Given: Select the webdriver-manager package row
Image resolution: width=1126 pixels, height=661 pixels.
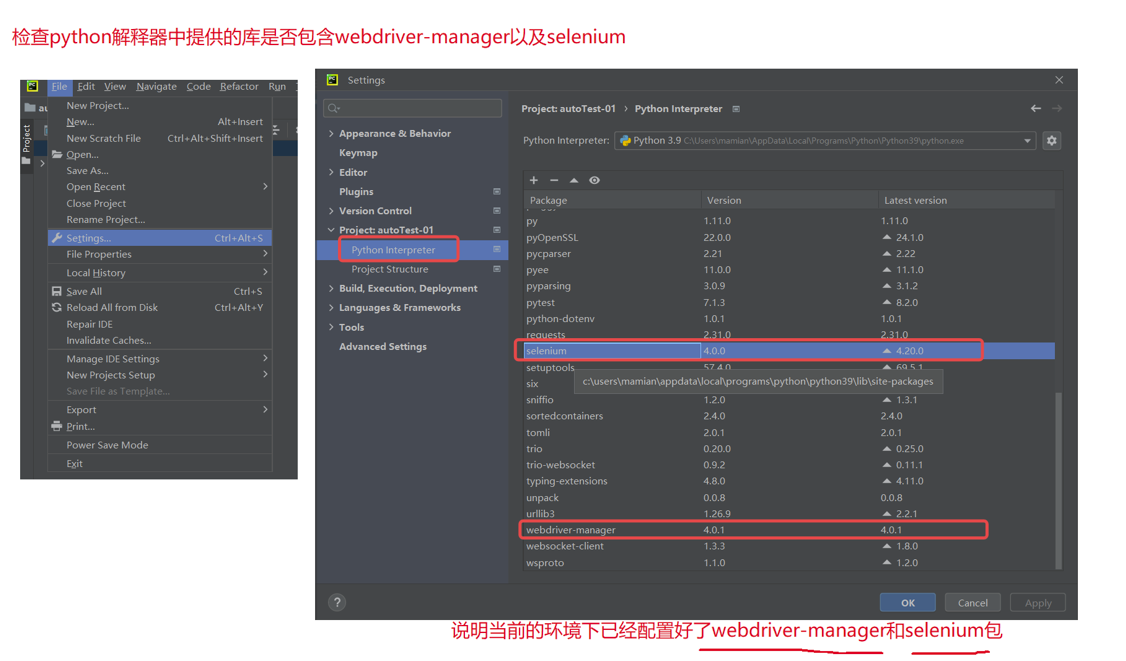Looking at the screenshot, I should click(789, 530).
